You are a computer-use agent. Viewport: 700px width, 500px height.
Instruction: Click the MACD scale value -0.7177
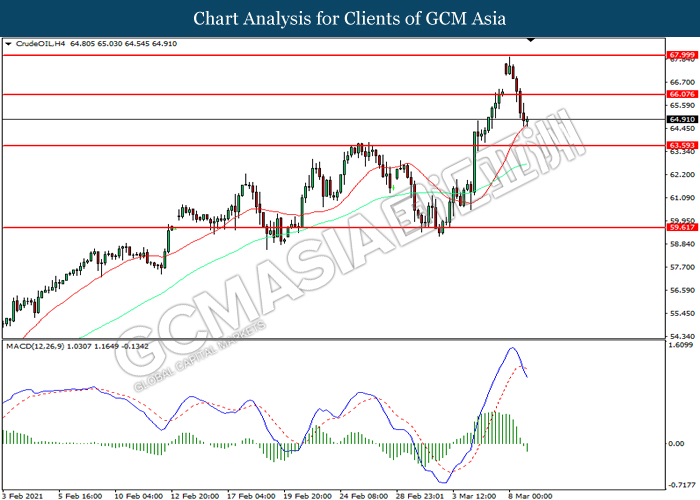(x=683, y=485)
